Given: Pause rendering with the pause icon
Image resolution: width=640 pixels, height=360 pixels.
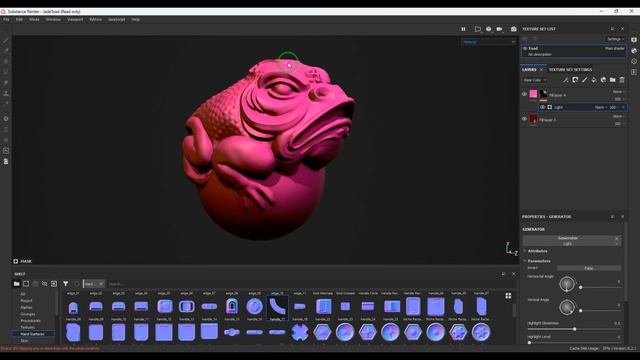Looking at the screenshot, I should [463, 29].
